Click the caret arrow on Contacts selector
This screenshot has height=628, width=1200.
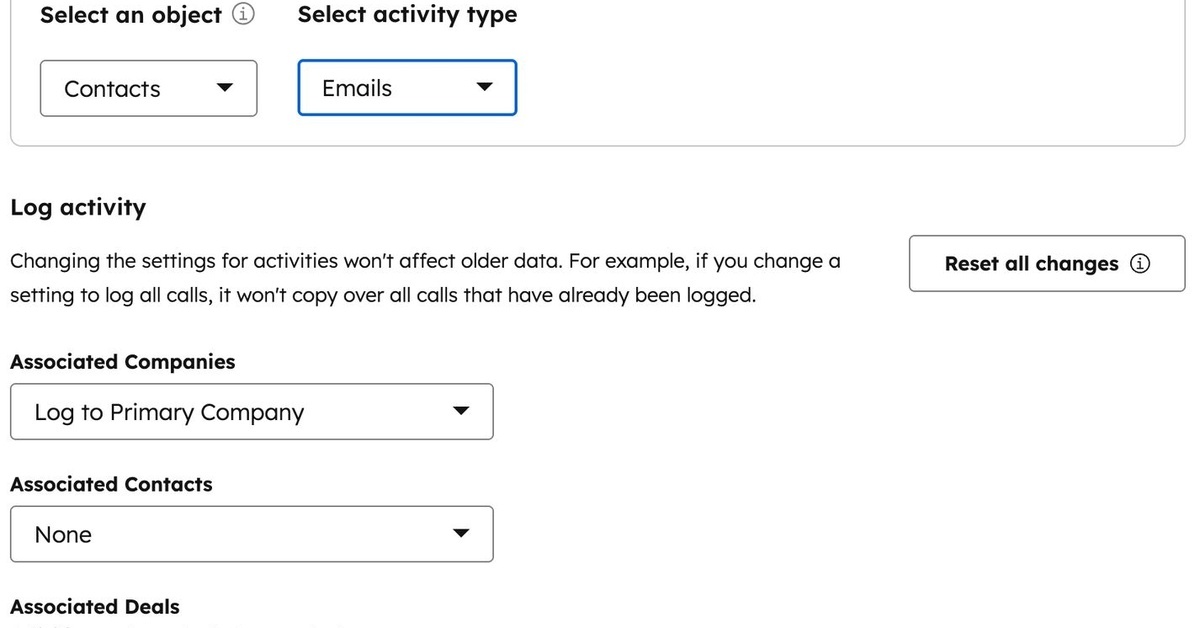225,88
